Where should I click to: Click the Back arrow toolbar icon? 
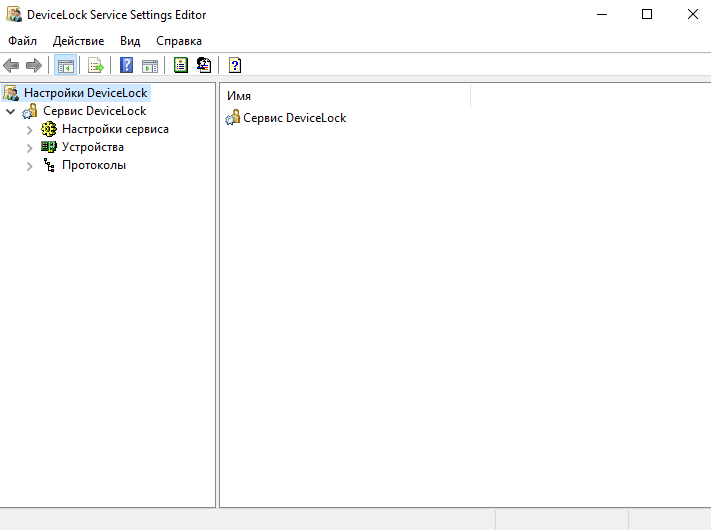pyautogui.click(x=11, y=65)
